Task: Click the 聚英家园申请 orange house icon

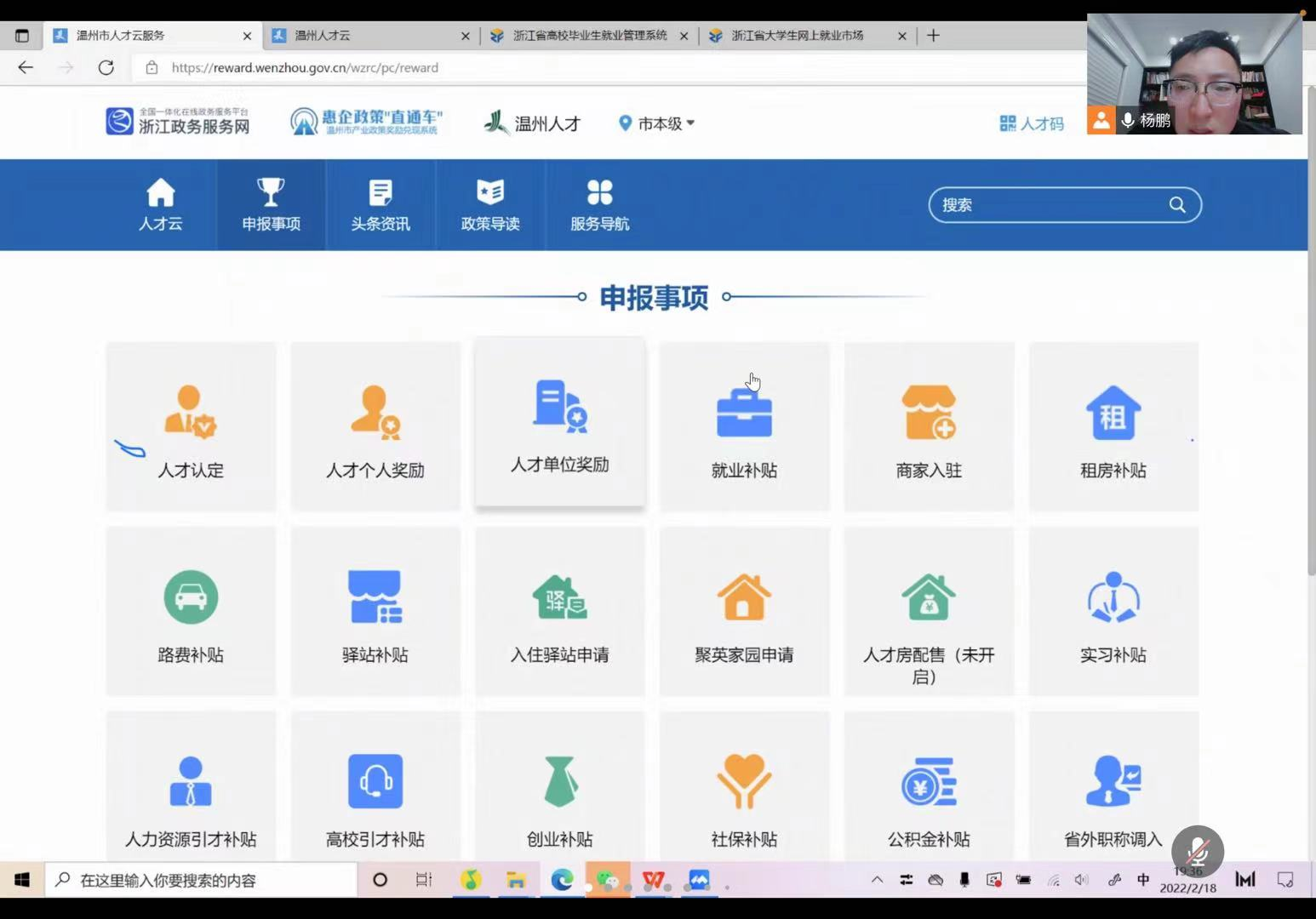Action: point(744,597)
